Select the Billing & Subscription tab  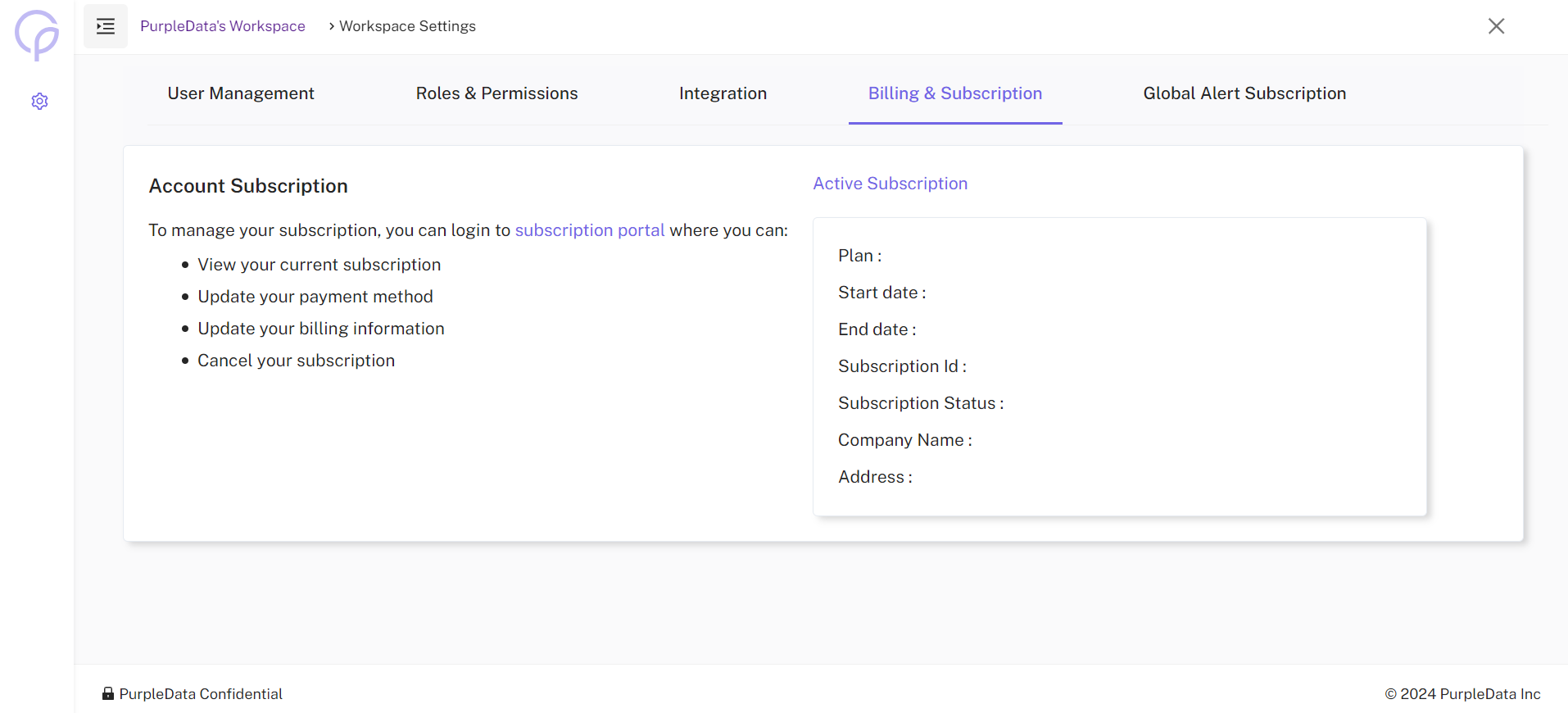click(955, 93)
